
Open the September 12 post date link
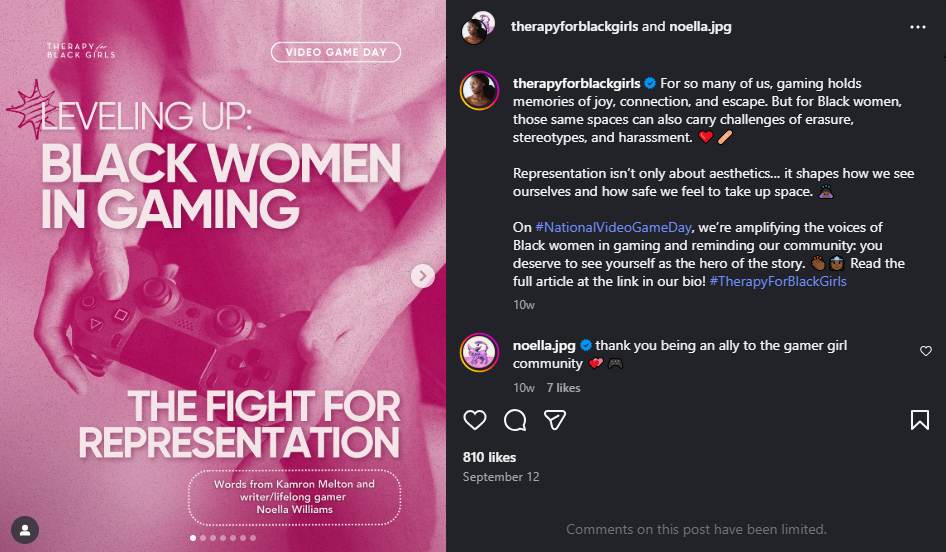point(501,477)
